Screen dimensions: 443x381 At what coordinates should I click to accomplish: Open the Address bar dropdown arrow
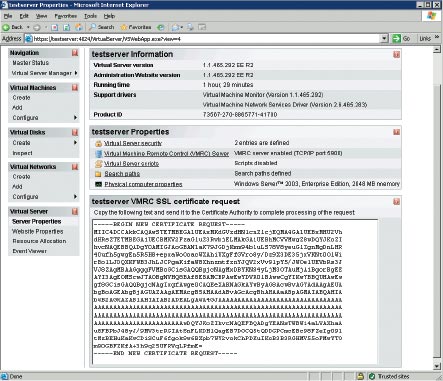click(384, 39)
